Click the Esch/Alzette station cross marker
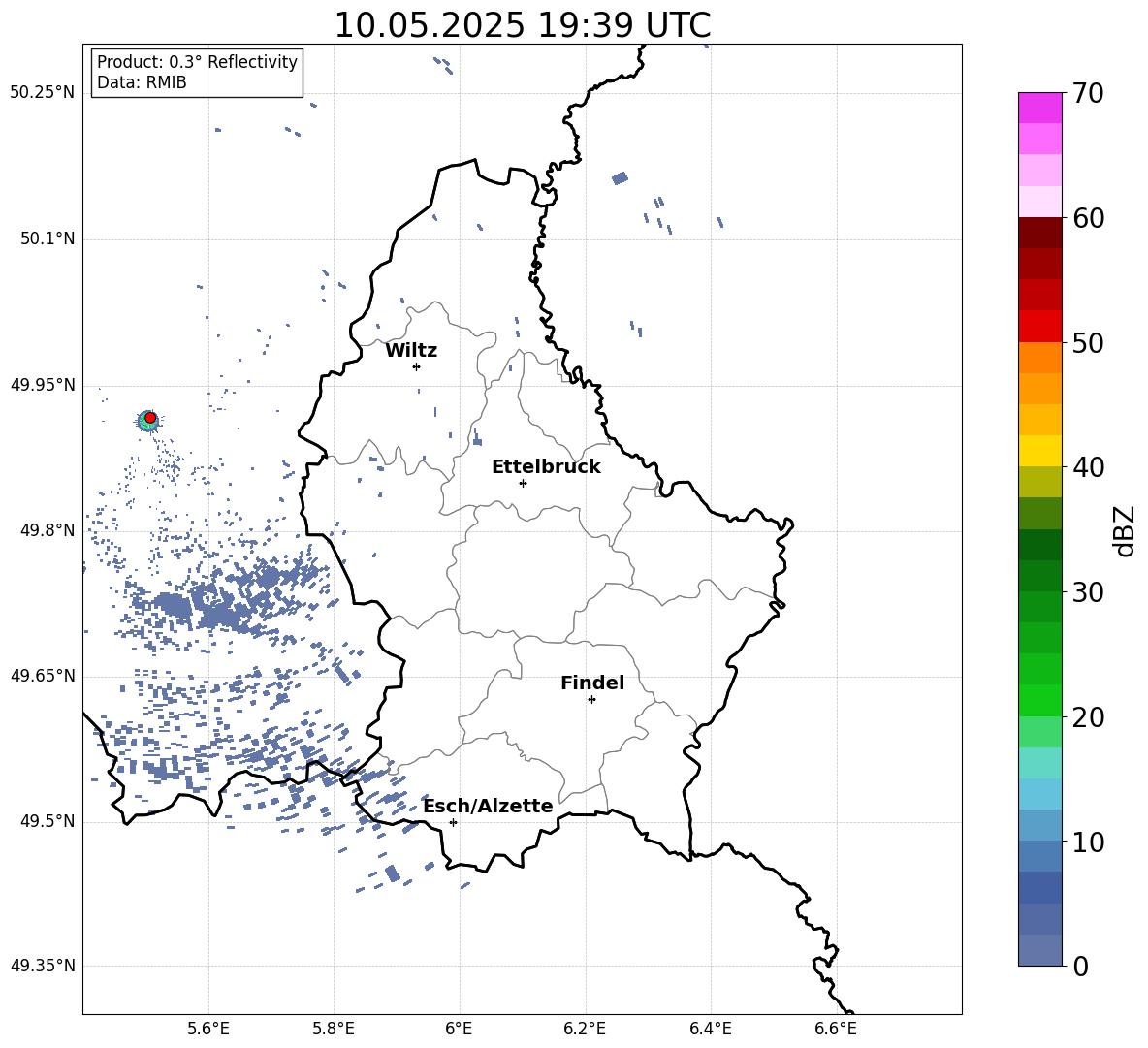1148x1048 pixels. [x=453, y=822]
